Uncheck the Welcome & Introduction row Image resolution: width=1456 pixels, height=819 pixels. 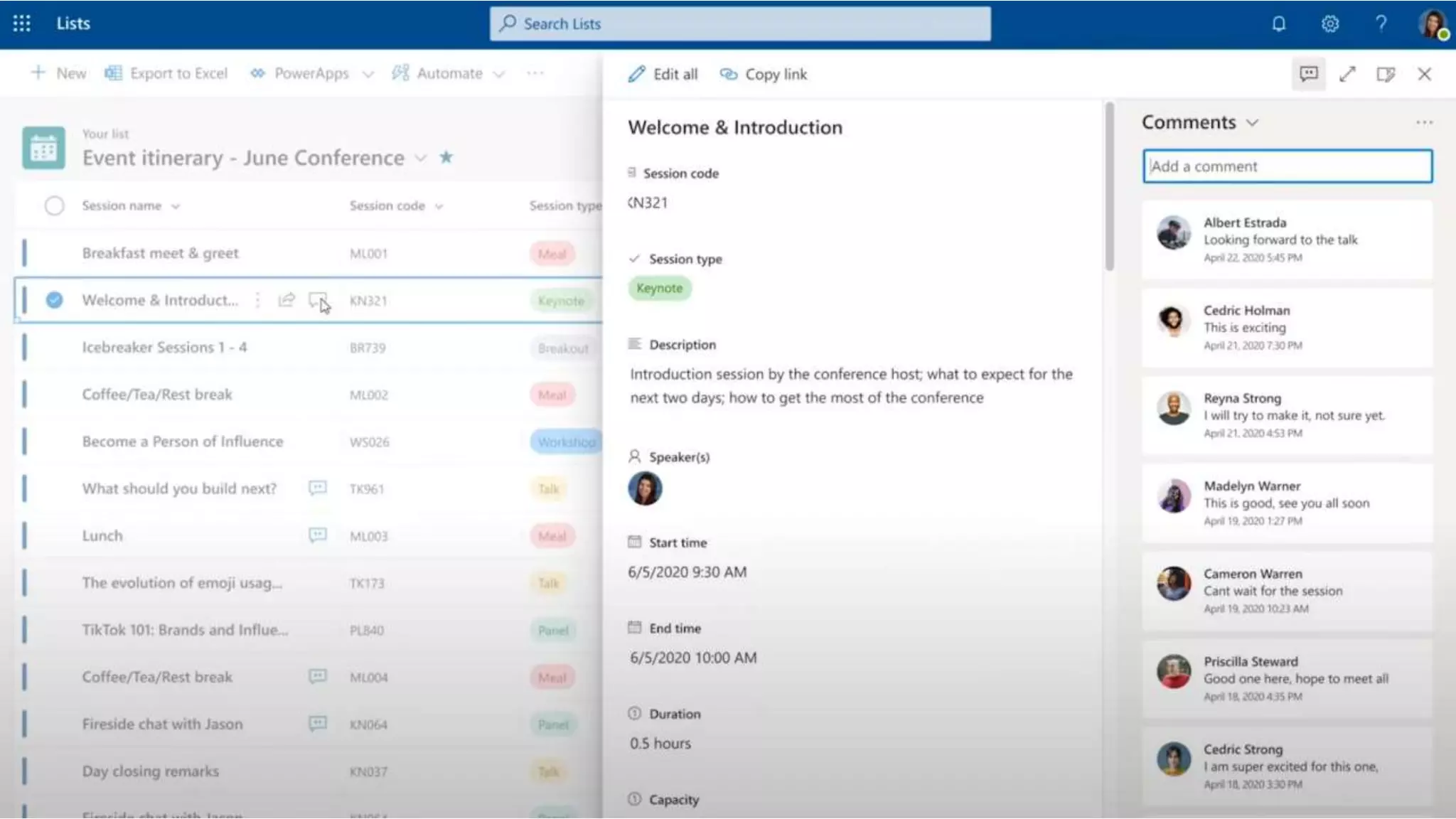click(54, 300)
